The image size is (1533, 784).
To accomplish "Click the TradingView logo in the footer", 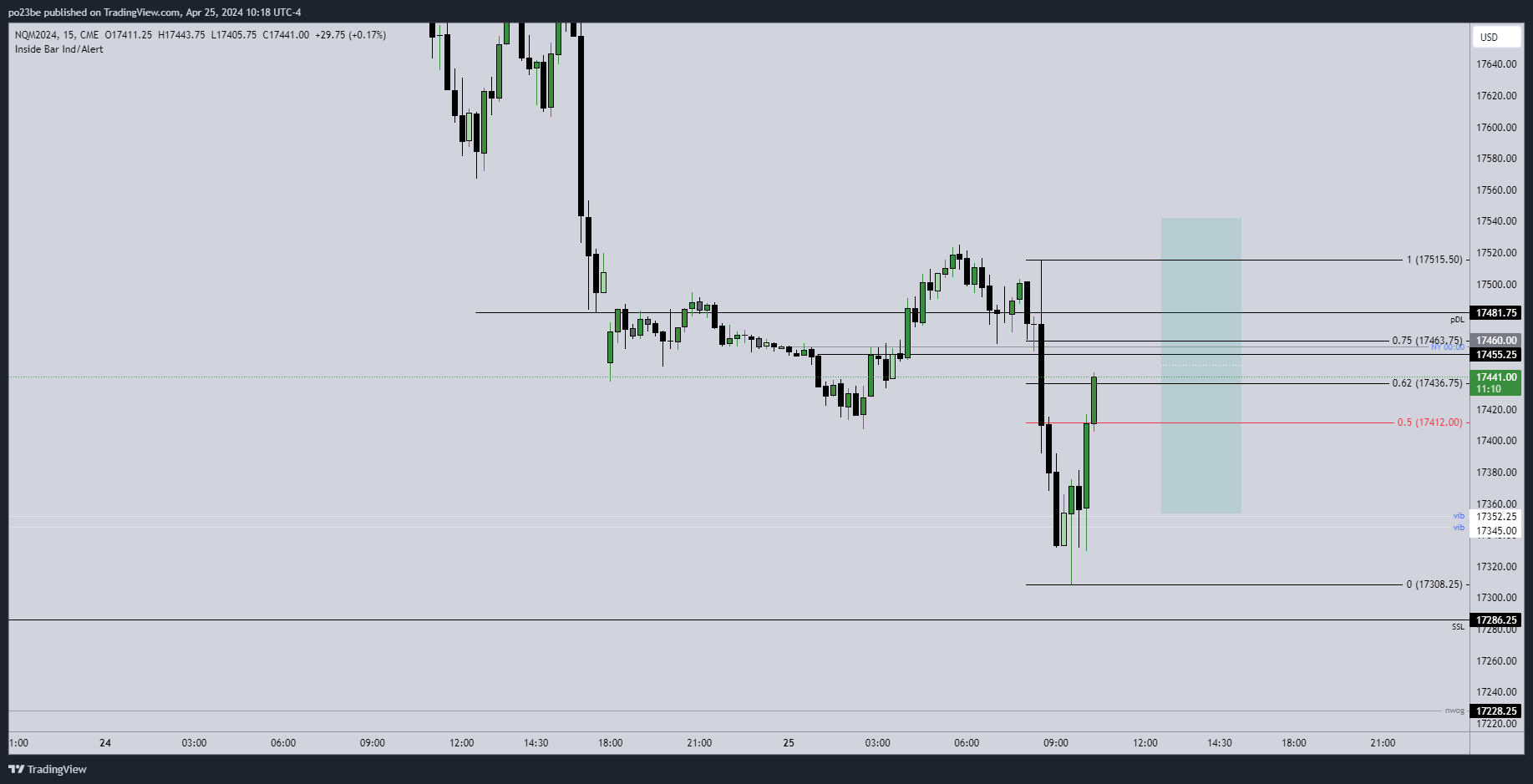I will pyautogui.click(x=48, y=769).
